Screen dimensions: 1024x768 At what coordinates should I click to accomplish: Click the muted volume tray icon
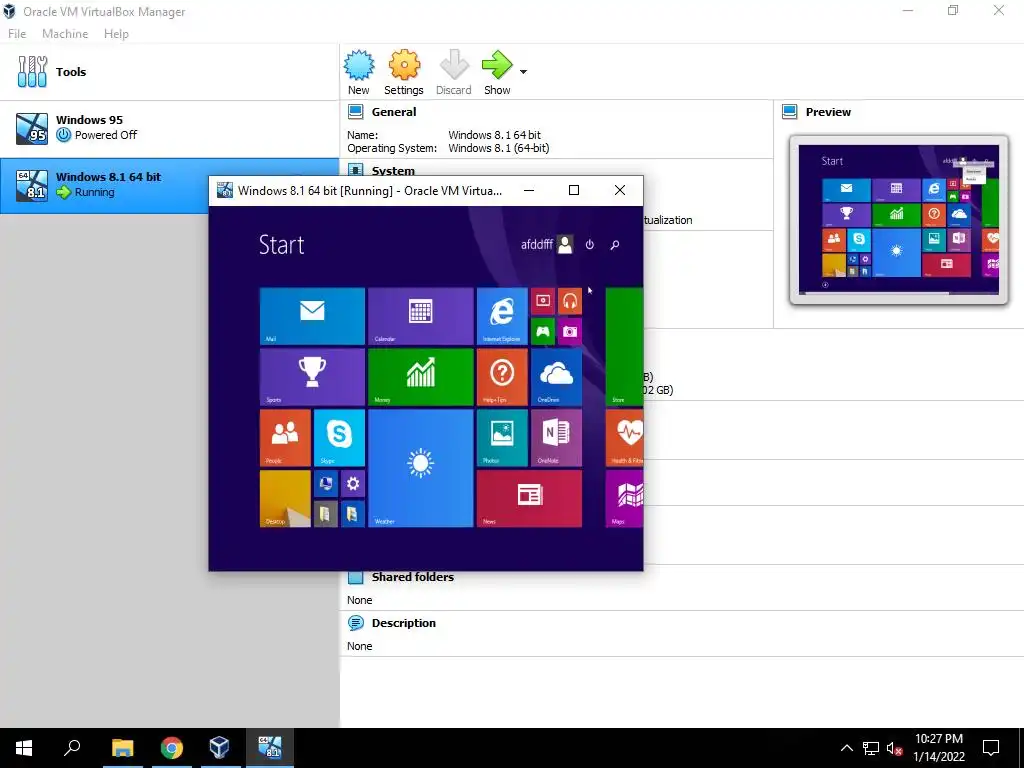(x=895, y=748)
